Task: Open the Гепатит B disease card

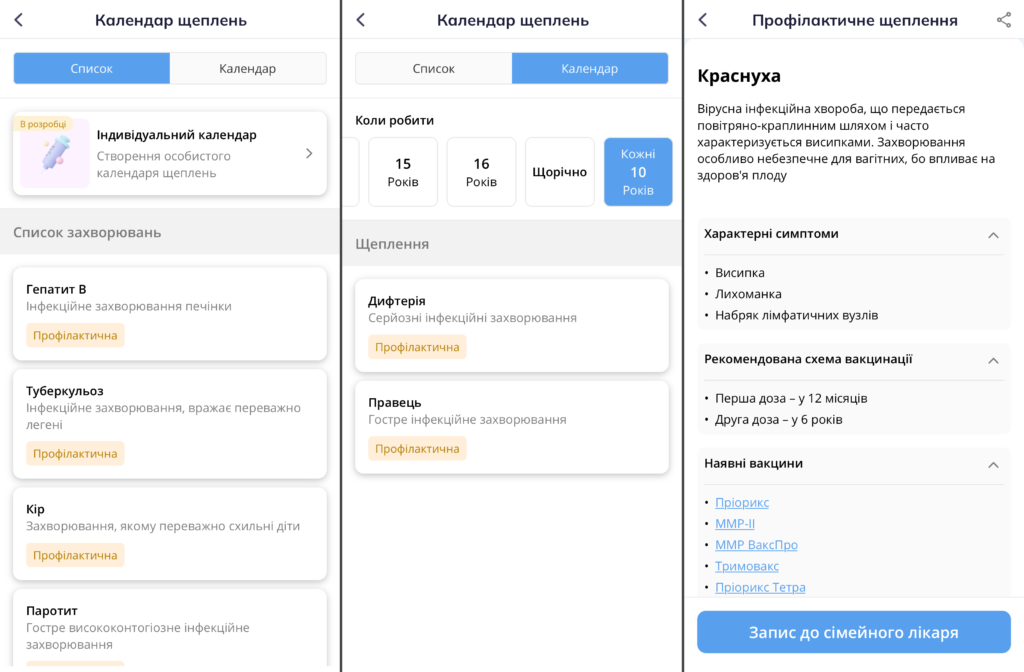Action: pyautogui.click(x=170, y=314)
